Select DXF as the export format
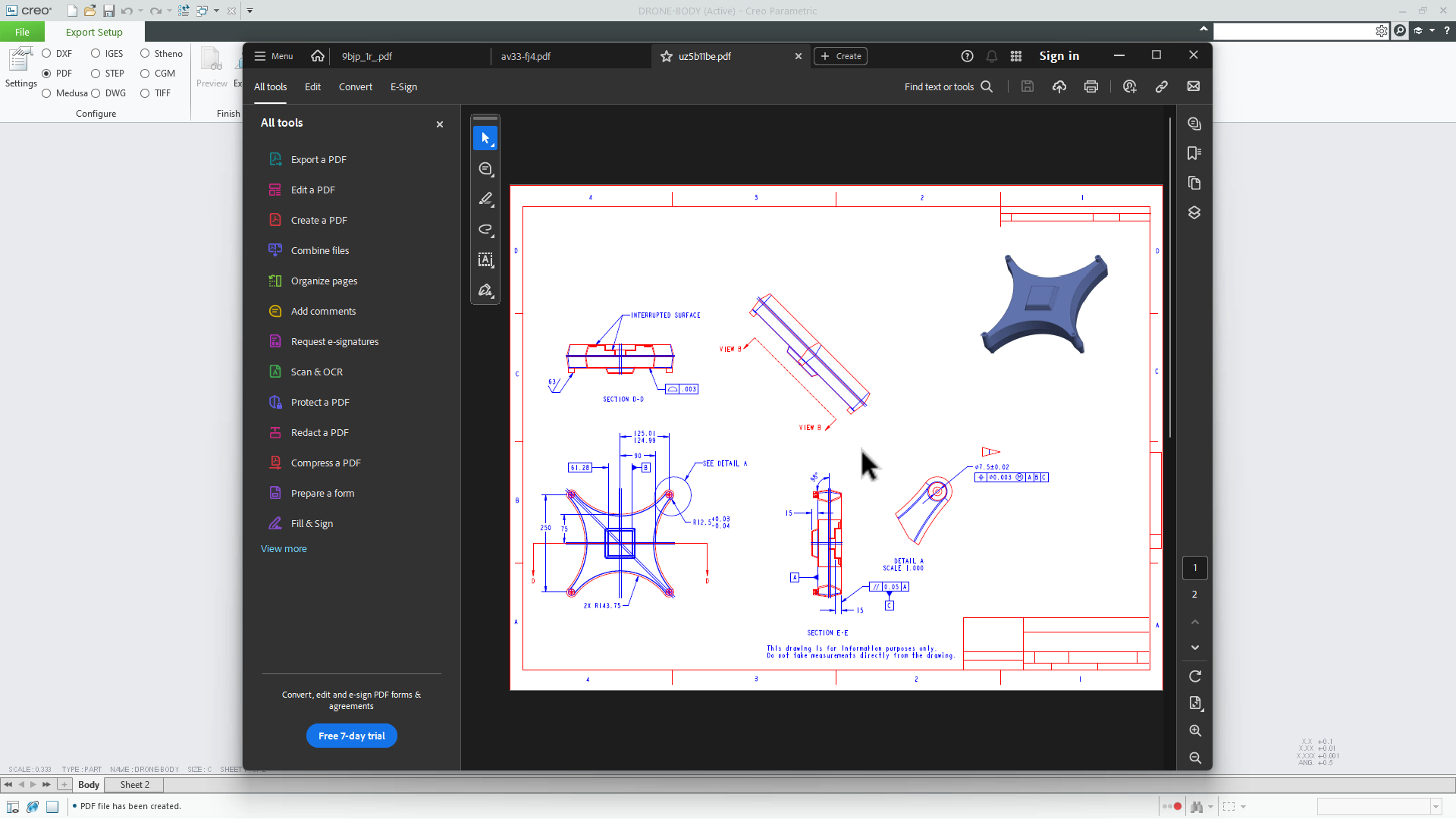 (47, 54)
